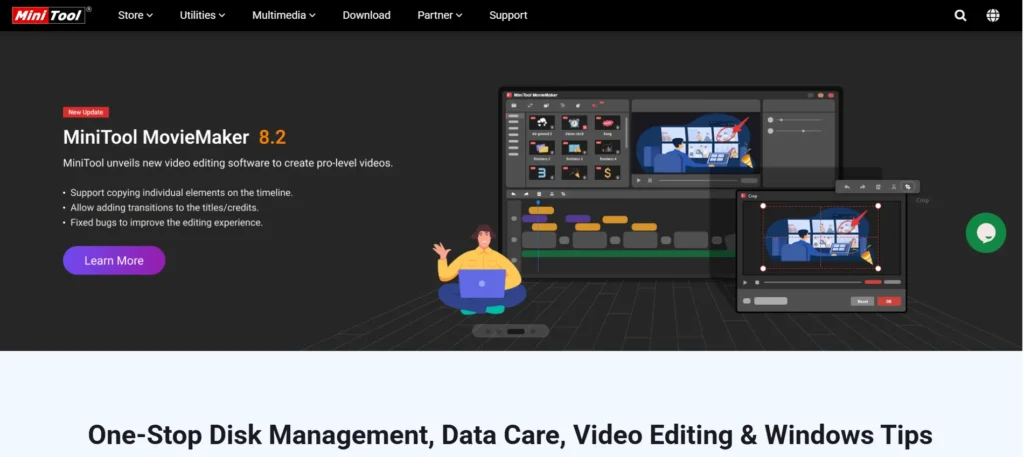Click the MiniTool logo
Image resolution: width=1024 pixels, height=457 pixels.
point(48,14)
